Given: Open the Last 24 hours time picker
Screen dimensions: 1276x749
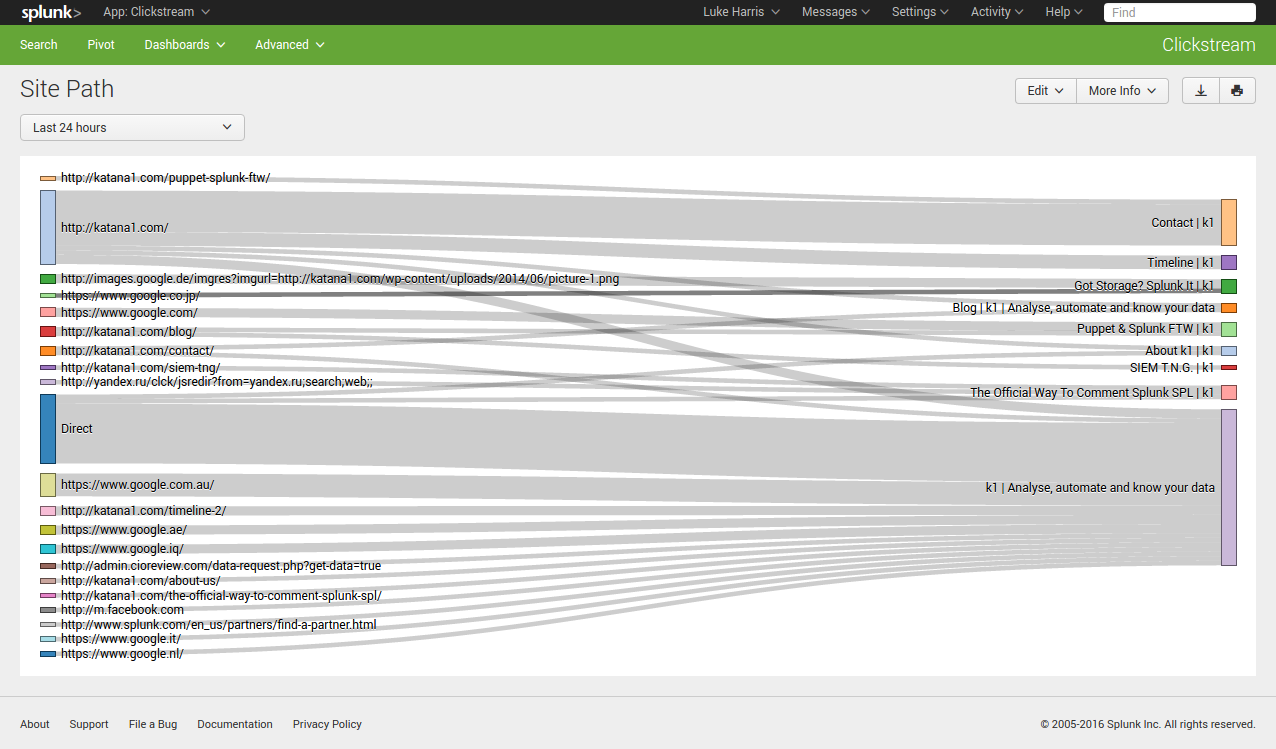Looking at the screenshot, I should pos(132,127).
